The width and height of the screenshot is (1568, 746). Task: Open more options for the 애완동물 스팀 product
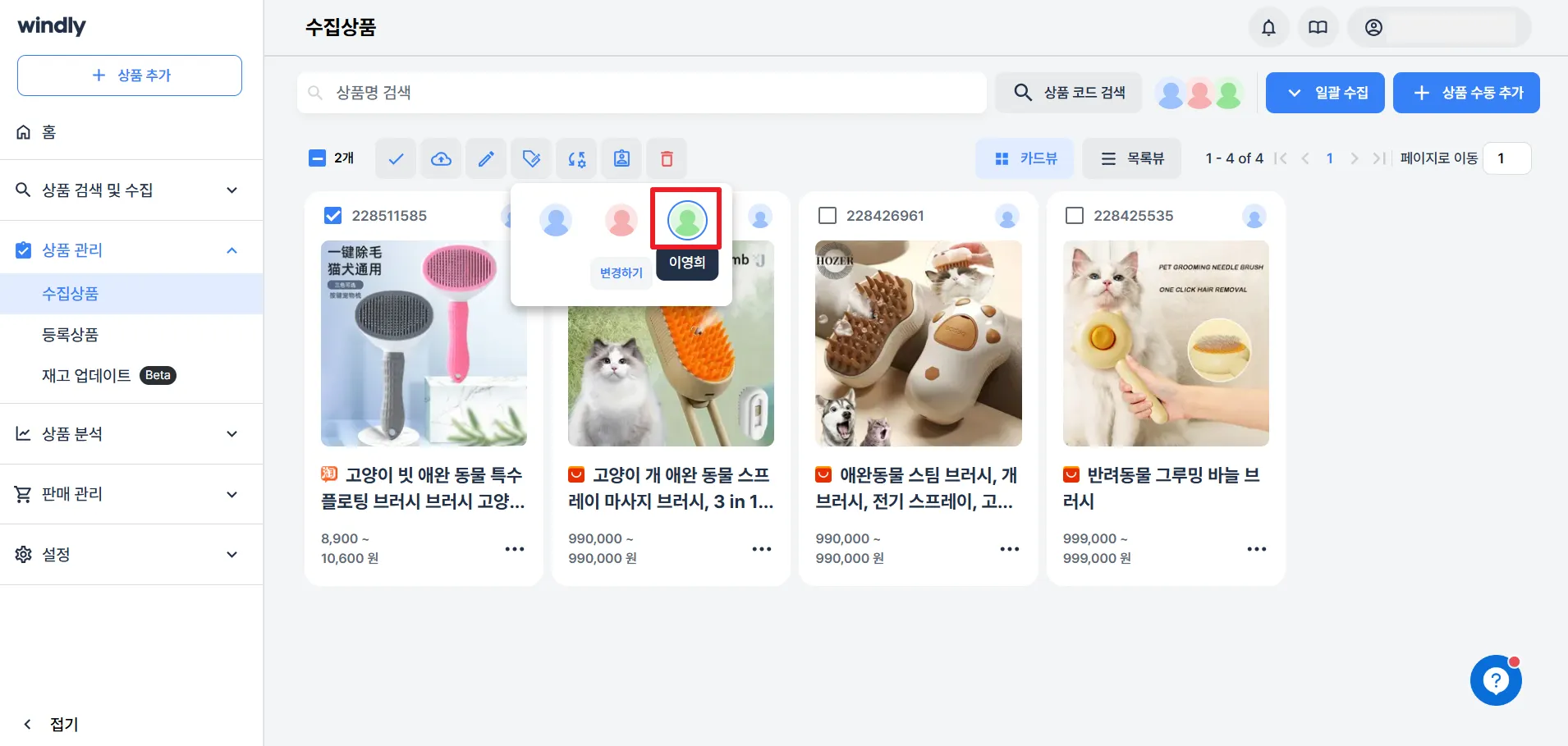click(x=1009, y=548)
